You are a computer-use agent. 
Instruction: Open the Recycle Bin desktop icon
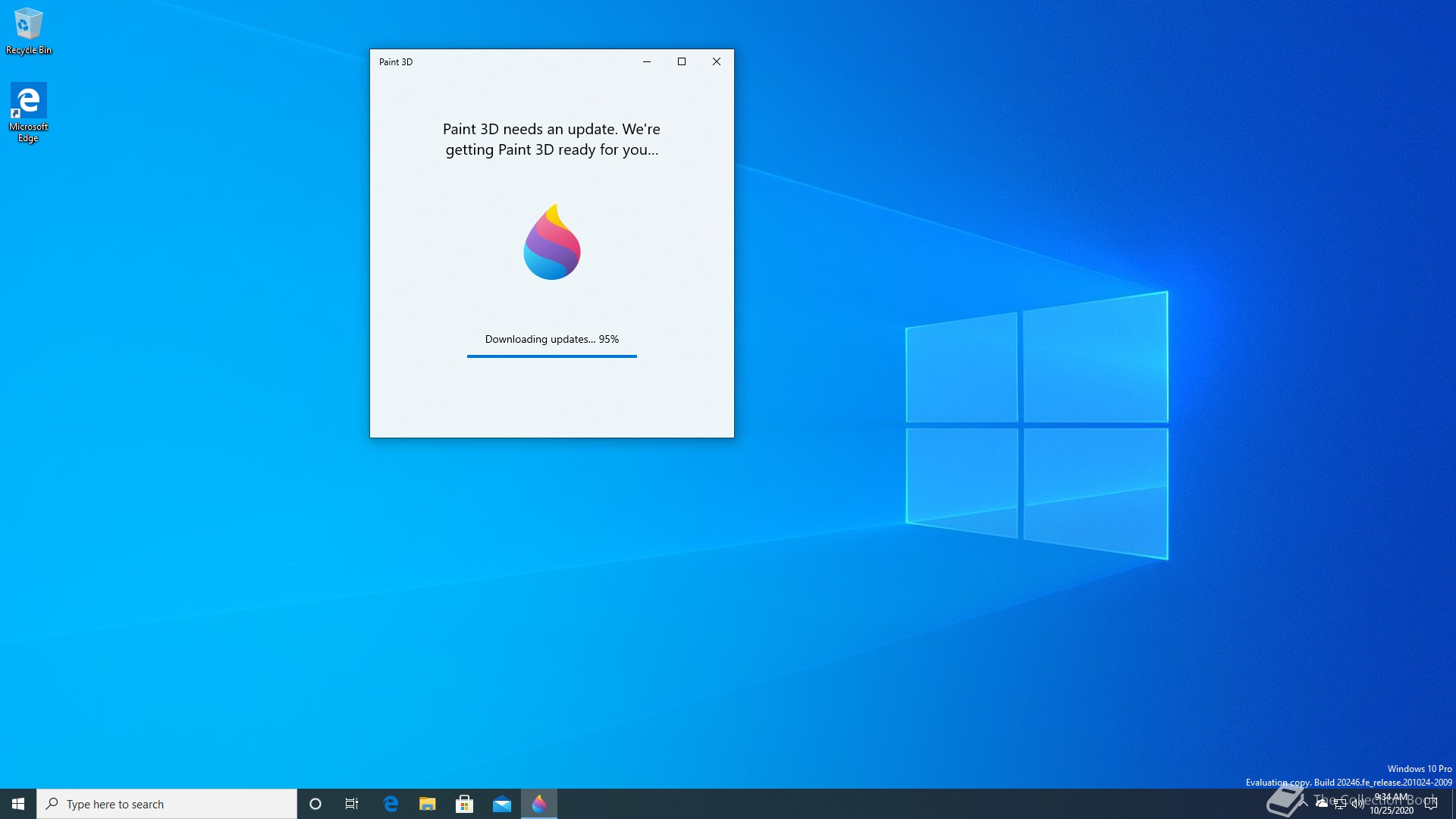28,31
